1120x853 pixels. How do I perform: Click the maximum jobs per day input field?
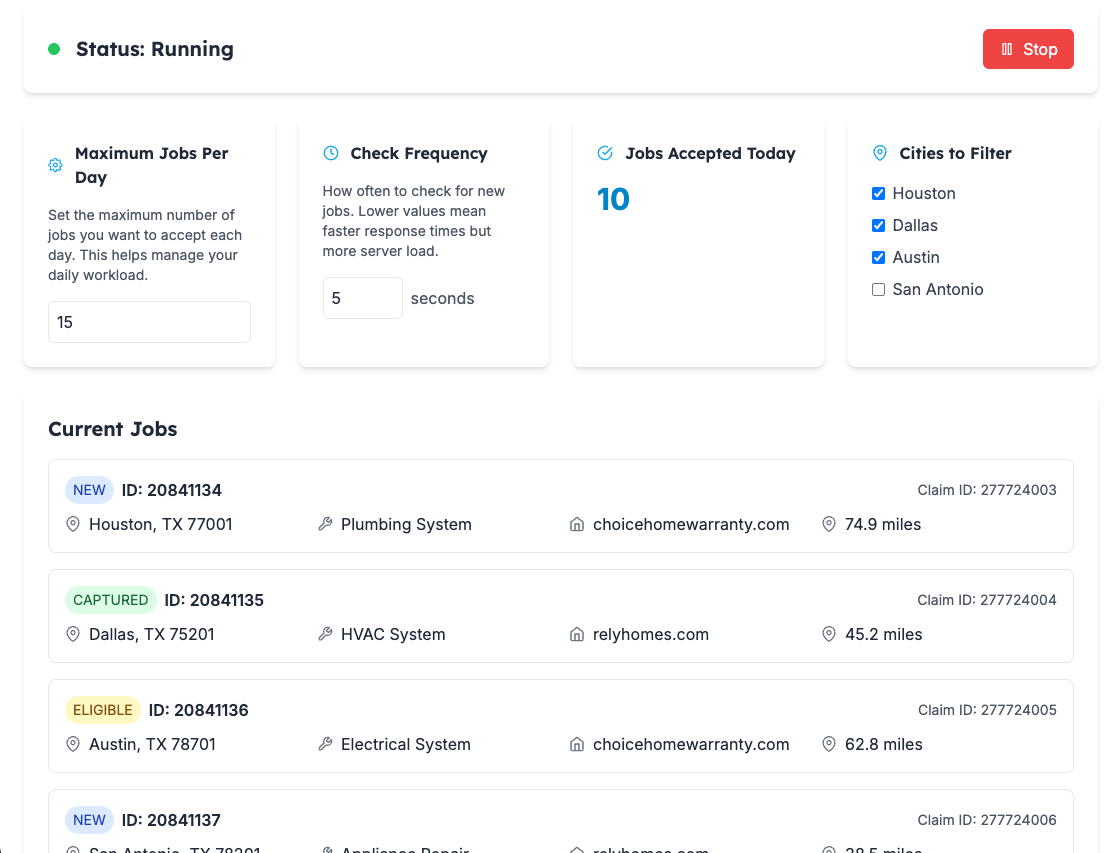(149, 322)
